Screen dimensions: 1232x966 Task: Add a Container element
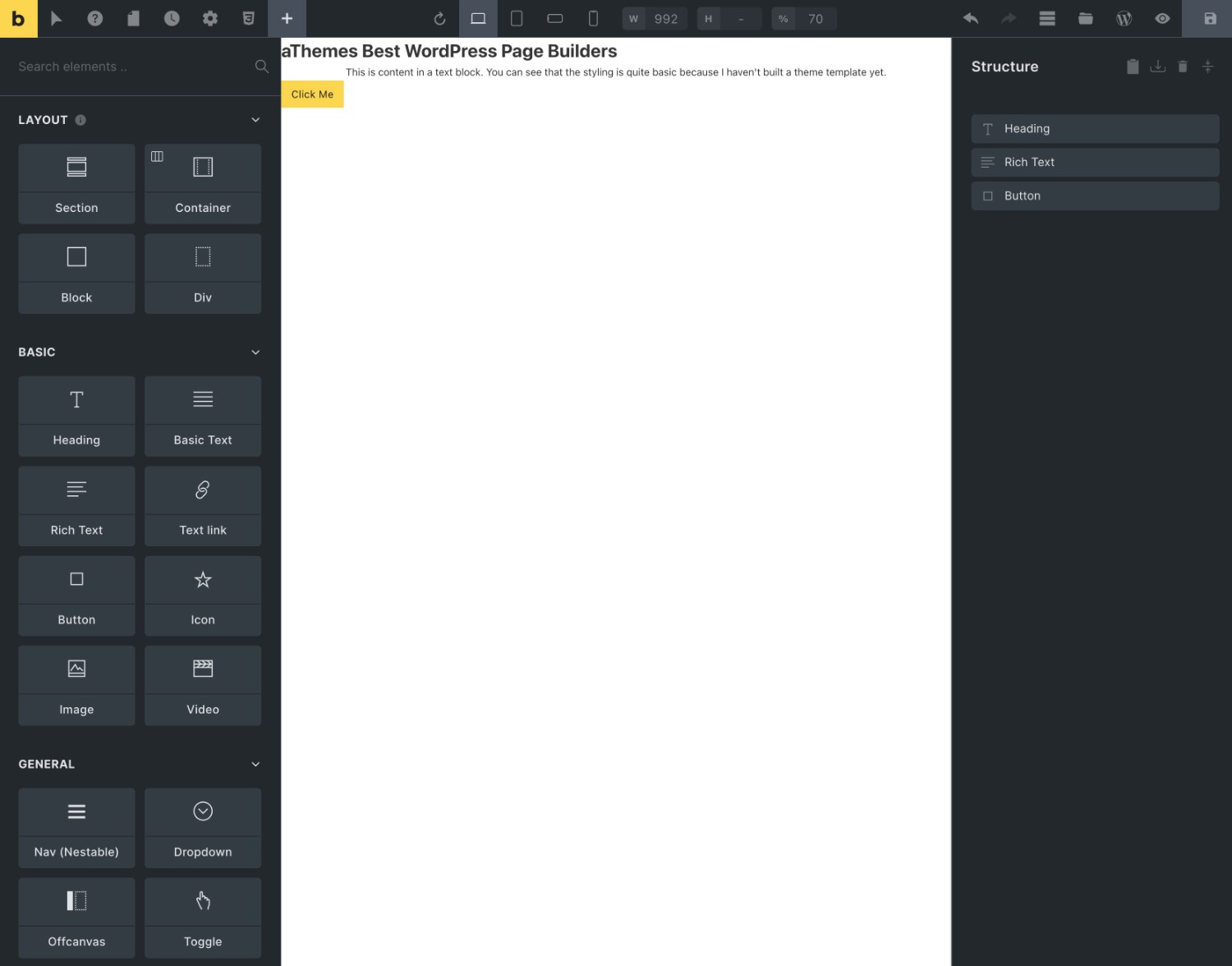click(203, 184)
